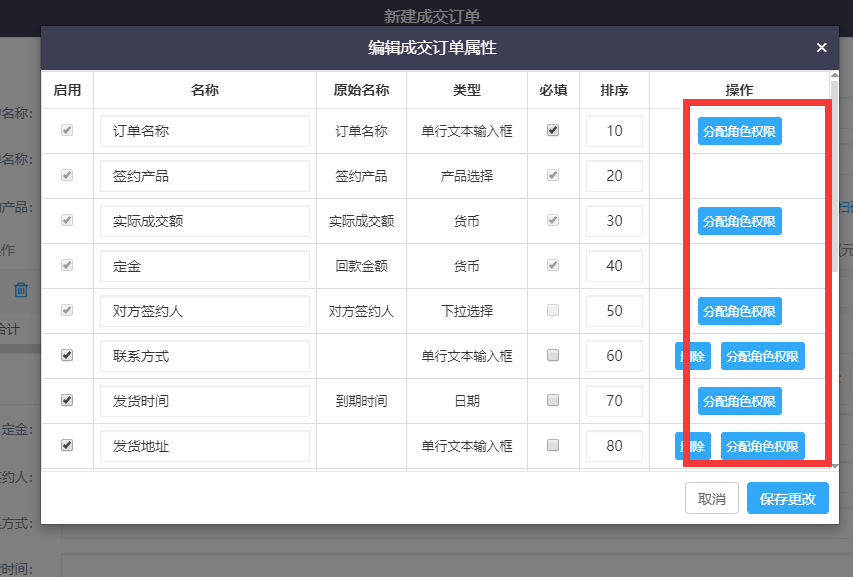Viewport: 853px width, 577px height.
Task: Click the 新建成交订单 title behind dialog
Action: point(432,16)
